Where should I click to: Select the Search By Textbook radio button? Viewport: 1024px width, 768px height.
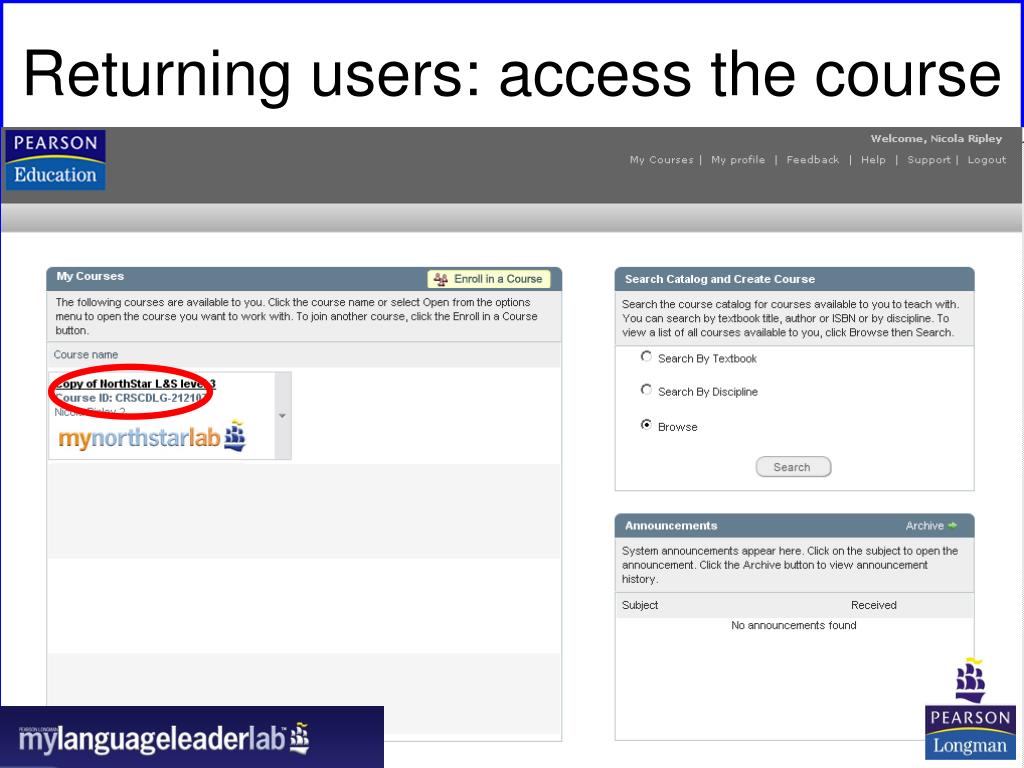pyautogui.click(x=646, y=357)
